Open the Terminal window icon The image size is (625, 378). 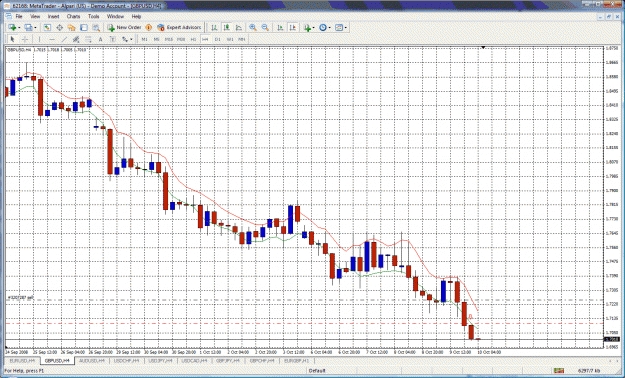(84, 28)
